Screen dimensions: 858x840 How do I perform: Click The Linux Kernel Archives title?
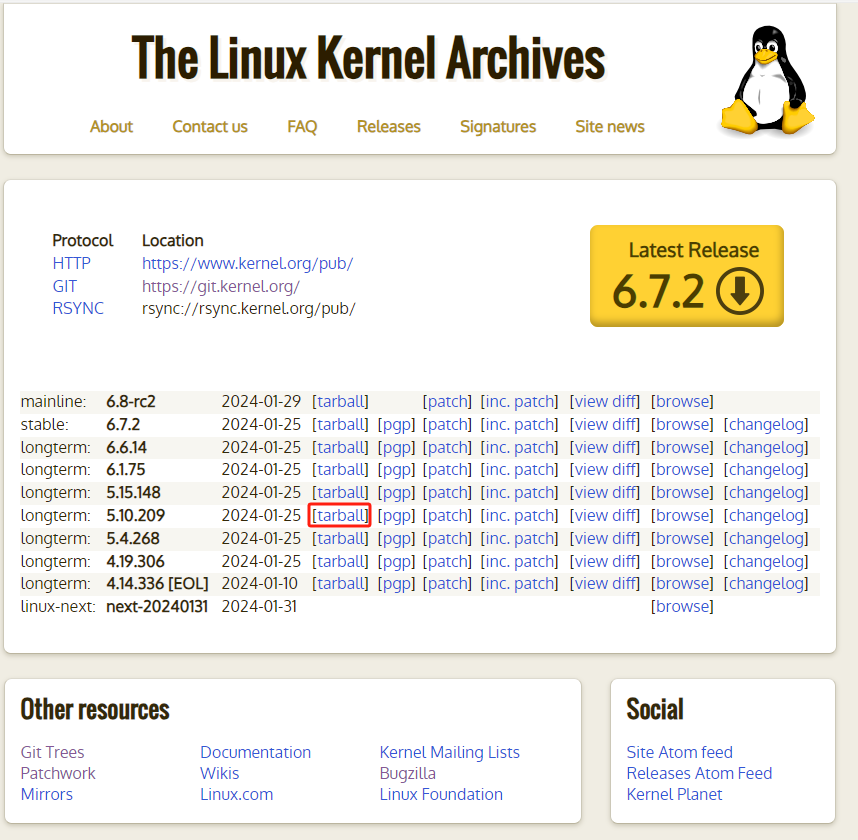point(368,58)
